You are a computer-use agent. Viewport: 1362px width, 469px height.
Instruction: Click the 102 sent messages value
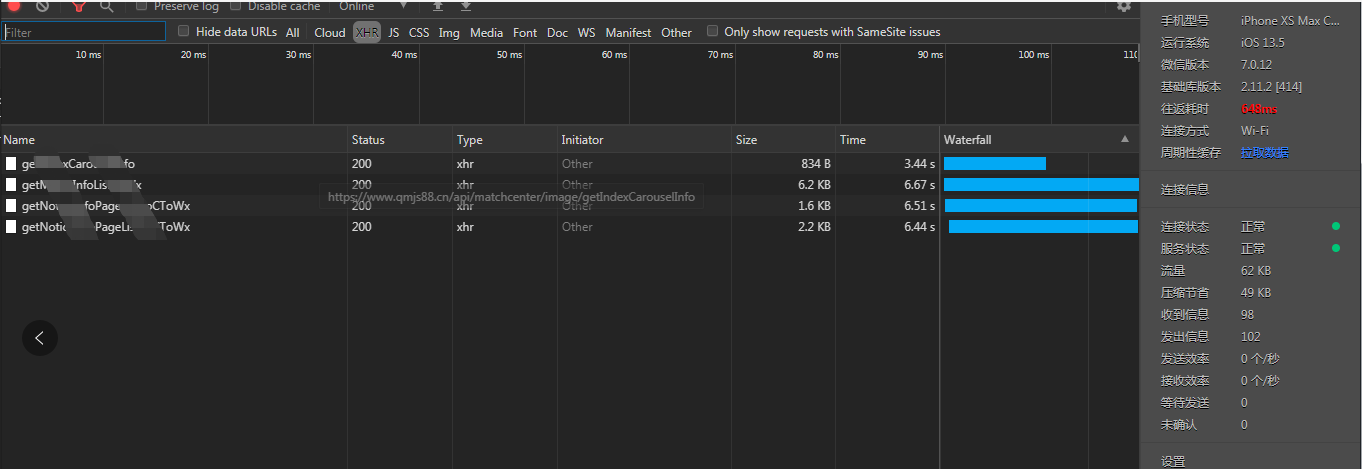tap(1251, 336)
